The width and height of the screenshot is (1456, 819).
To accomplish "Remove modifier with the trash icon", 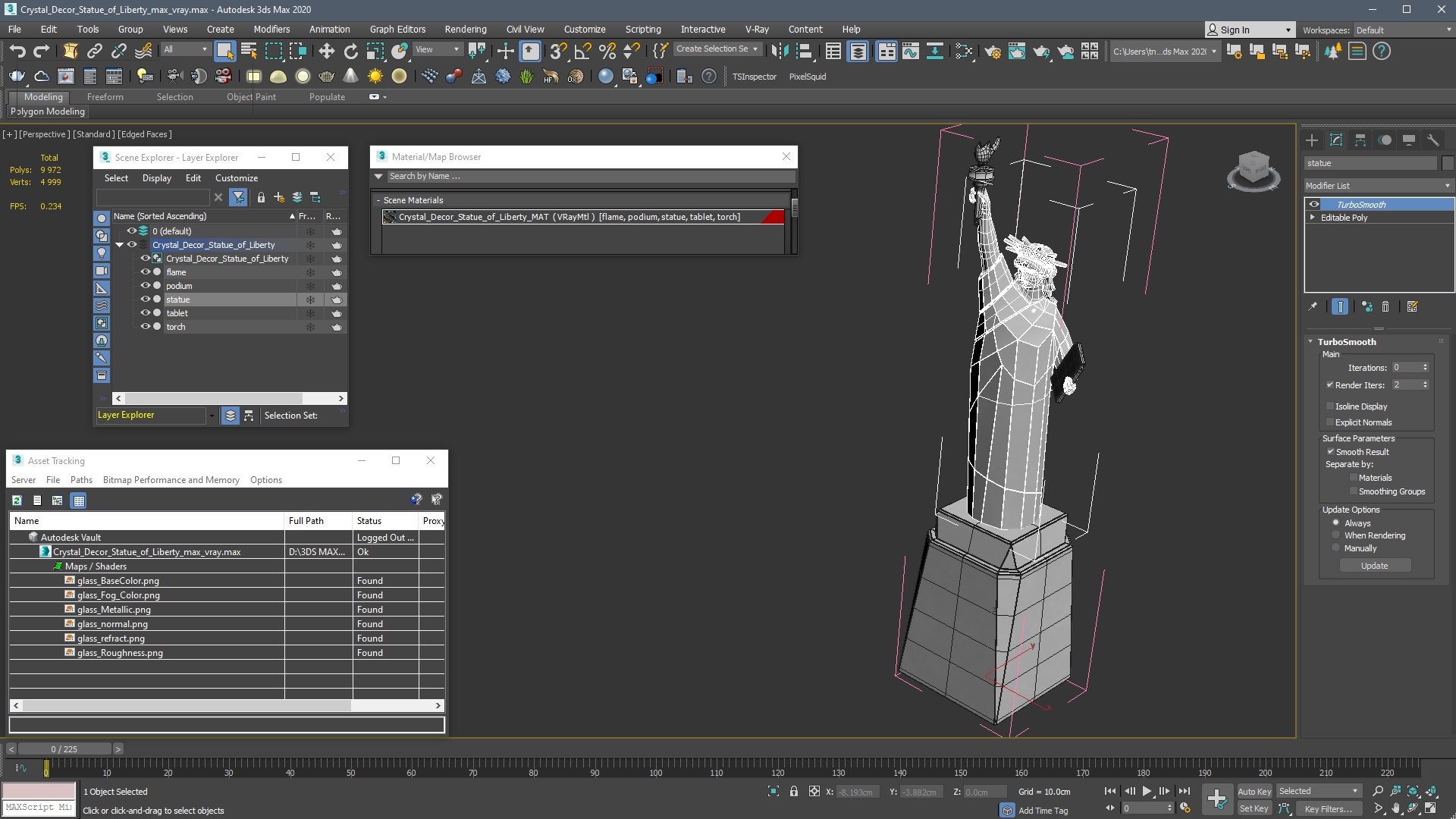I will 1385,306.
